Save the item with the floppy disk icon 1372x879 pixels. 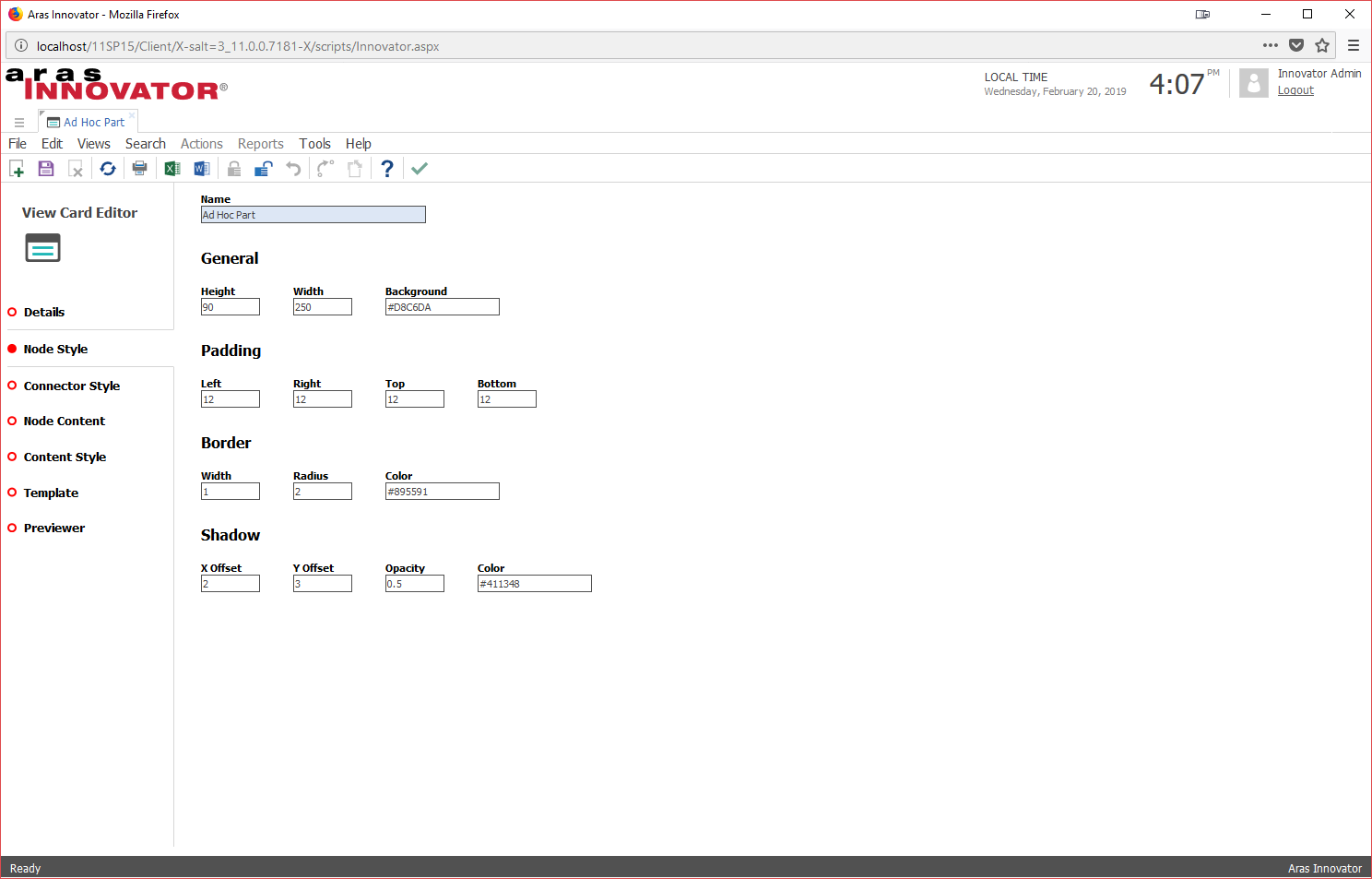click(46, 169)
